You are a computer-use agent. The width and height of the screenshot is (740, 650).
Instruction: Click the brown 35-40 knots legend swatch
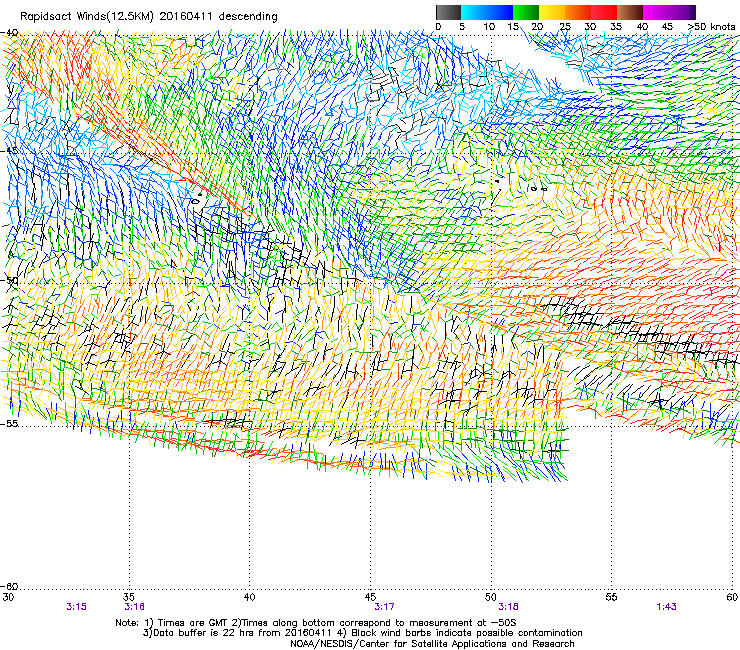coord(630,12)
